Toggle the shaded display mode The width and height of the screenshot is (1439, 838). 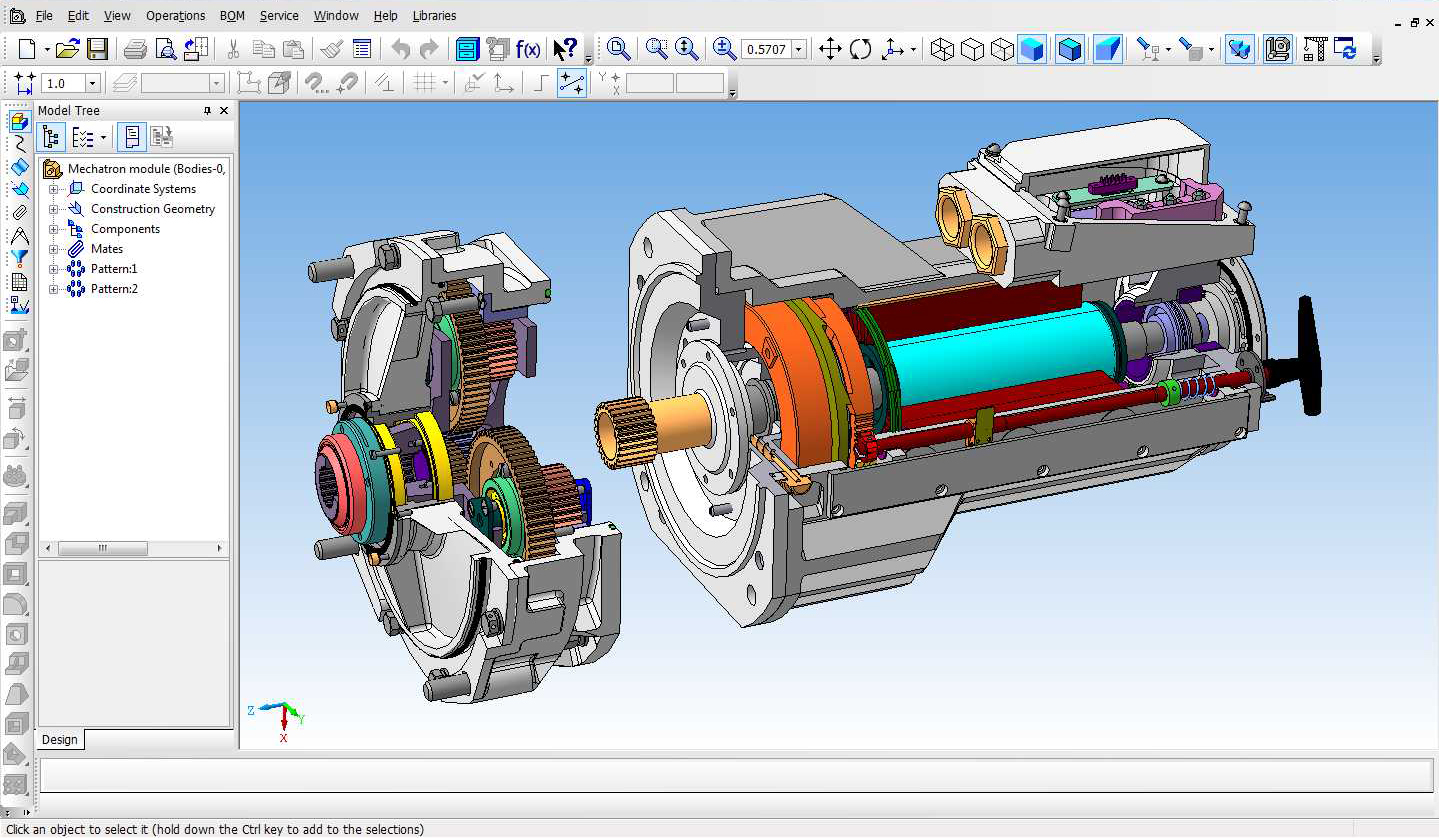pyautogui.click(x=1032, y=49)
